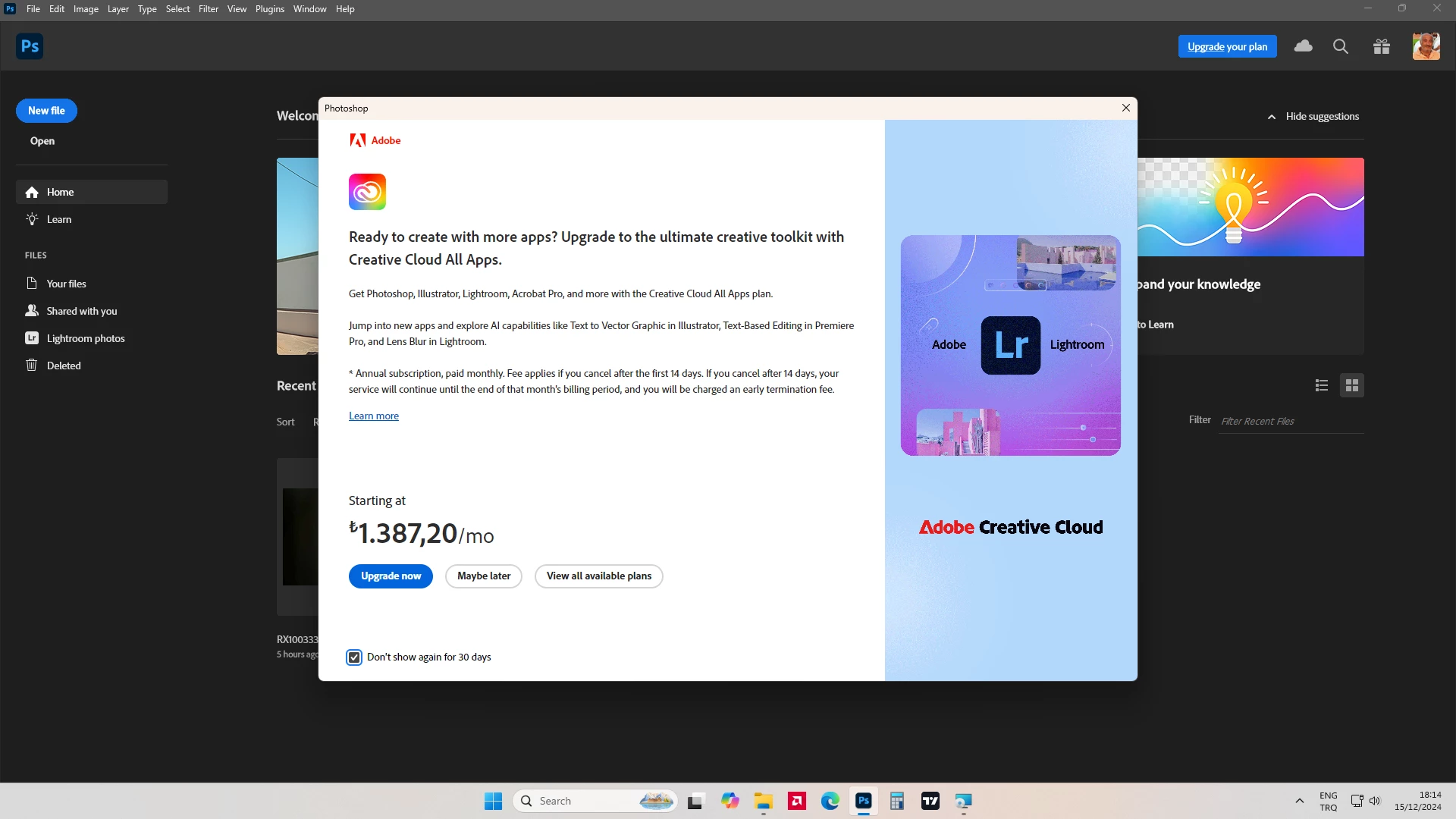The width and height of the screenshot is (1456, 819).
Task: Open Lightroom photos in sidebar
Action: click(x=85, y=338)
